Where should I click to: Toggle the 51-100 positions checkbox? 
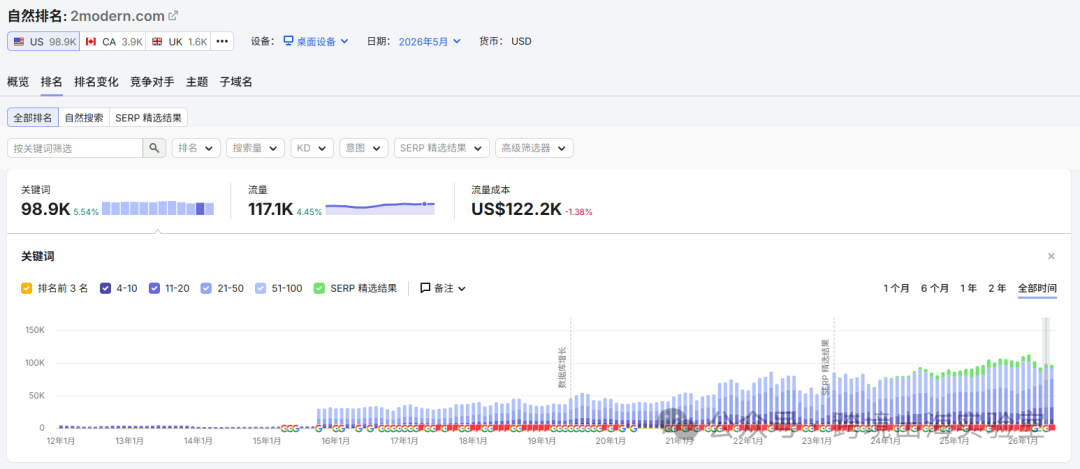click(260, 289)
